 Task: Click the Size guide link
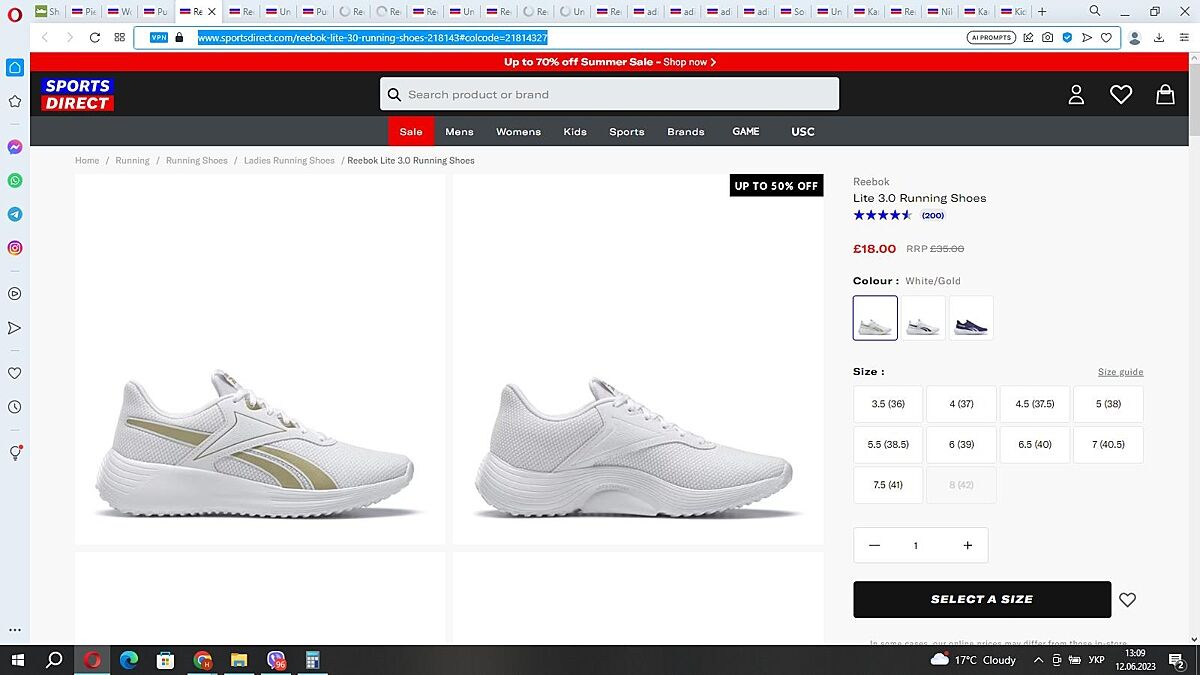coord(1120,372)
